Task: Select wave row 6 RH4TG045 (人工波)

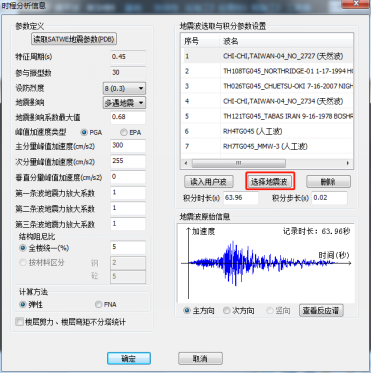Action: [x=267, y=131]
